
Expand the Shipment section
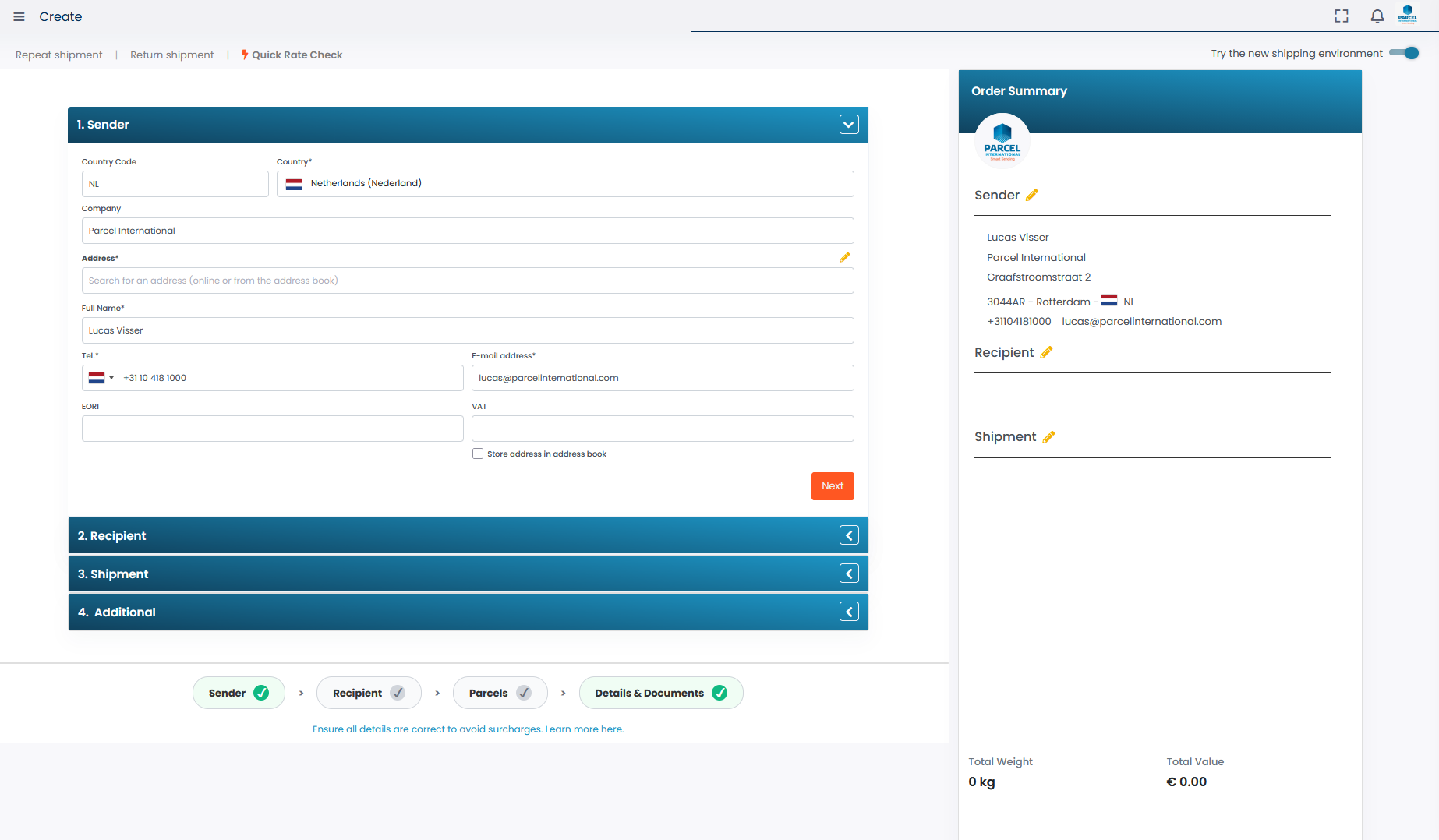click(x=849, y=574)
